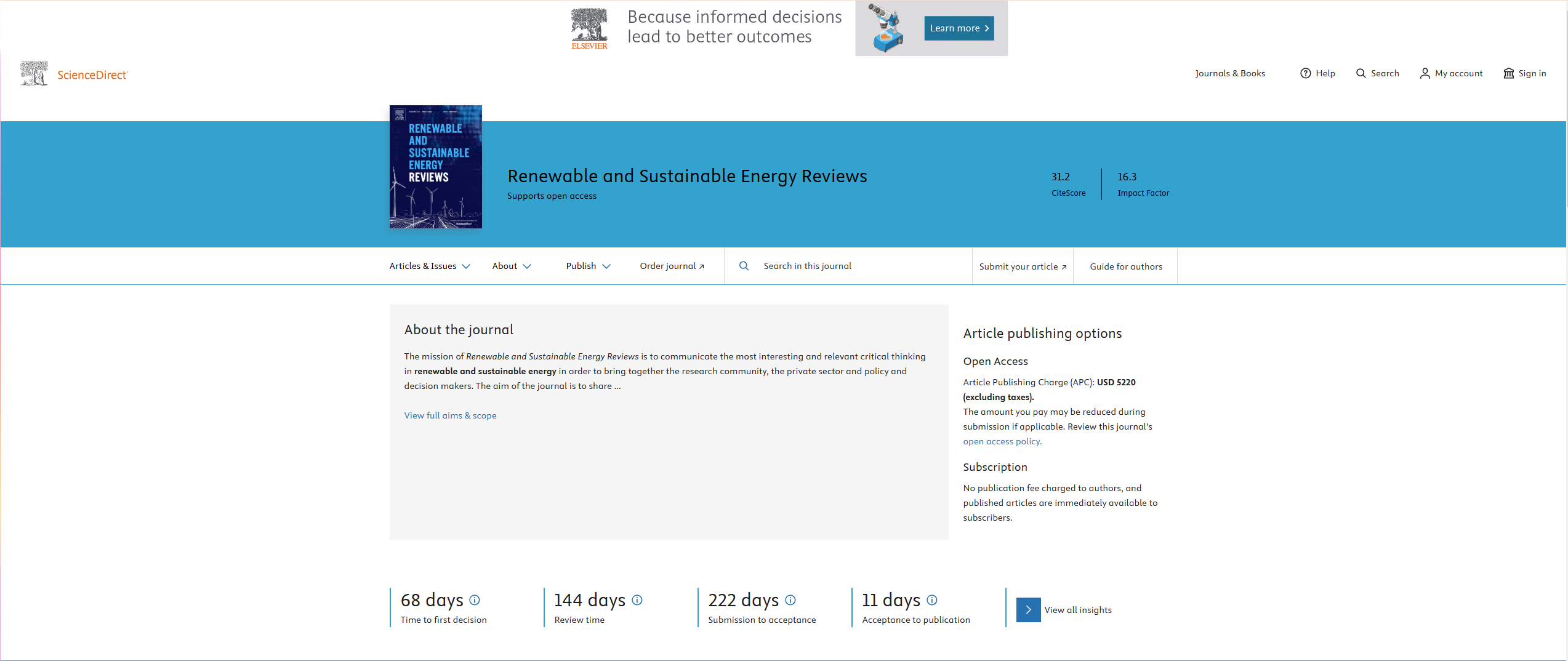Click the microscope illustration in the ad
The height and width of the screenshot is (661, 1568).
click(887, 28)
